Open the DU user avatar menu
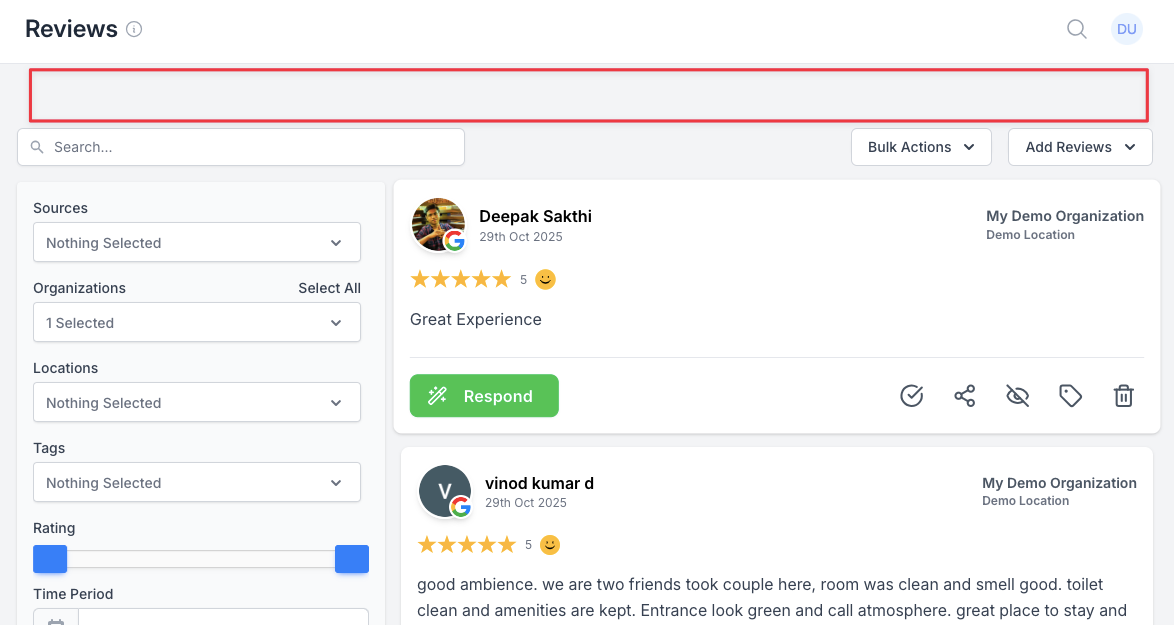Screen dimensions: 1174x625 [1126, 29]
